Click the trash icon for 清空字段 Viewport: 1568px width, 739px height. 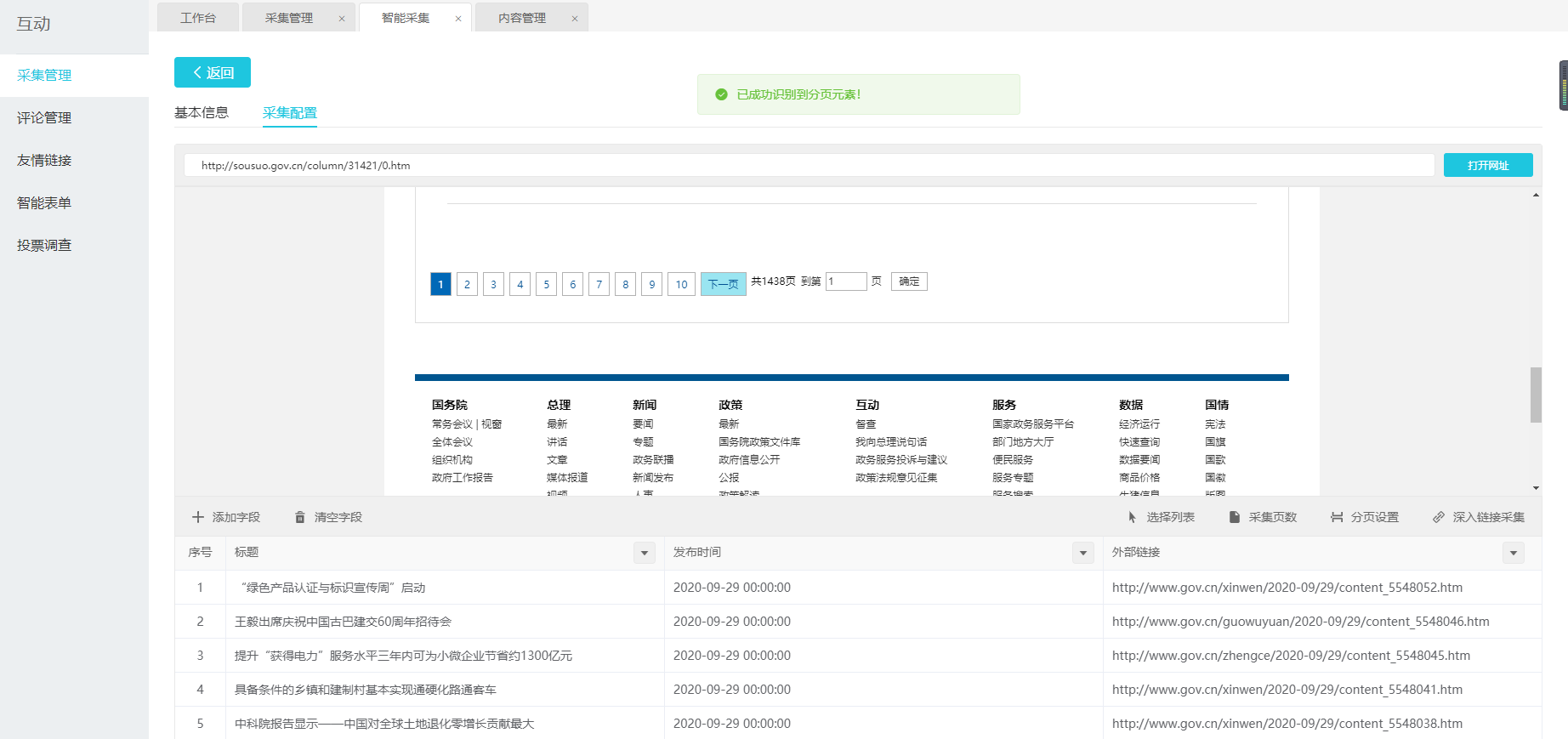pos(300,517)
